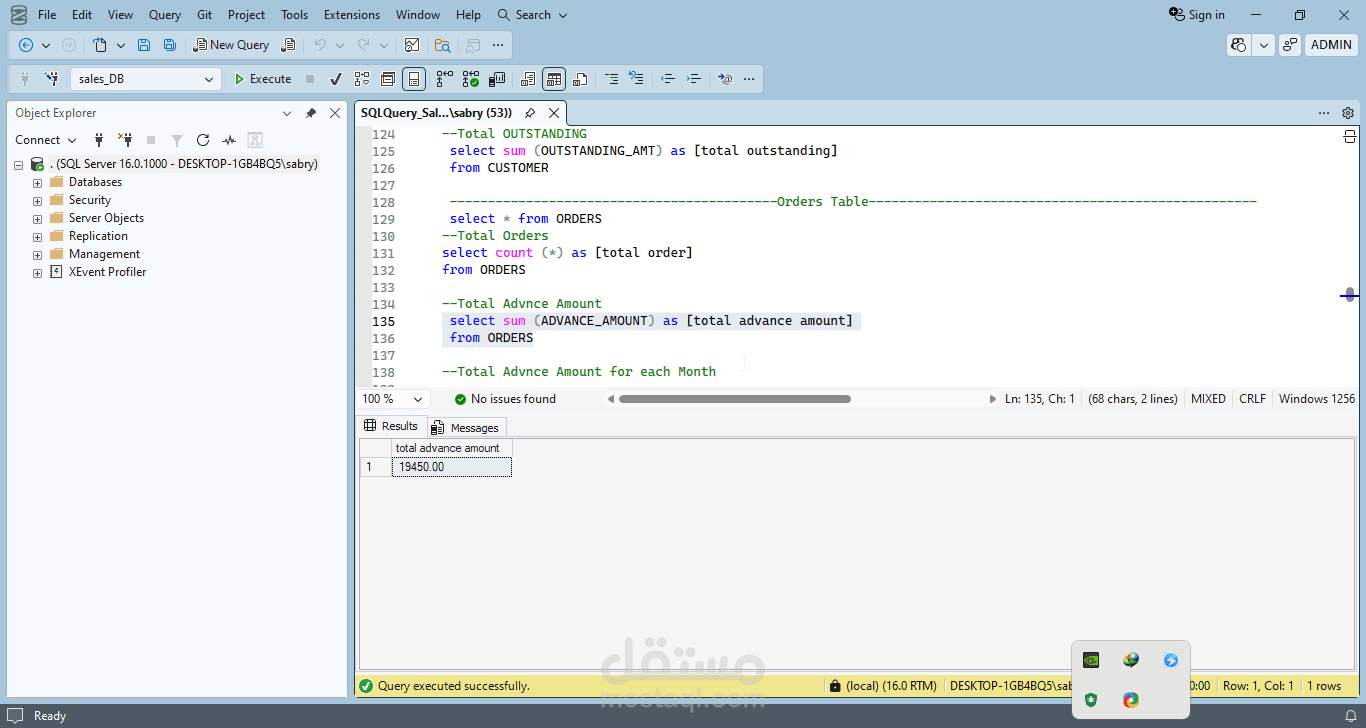Image resolution: width=1366 pixels, height=728 pixels.
Task: Click the No issues found indicator
Action: pyautogui.click(x=505, y=399)
